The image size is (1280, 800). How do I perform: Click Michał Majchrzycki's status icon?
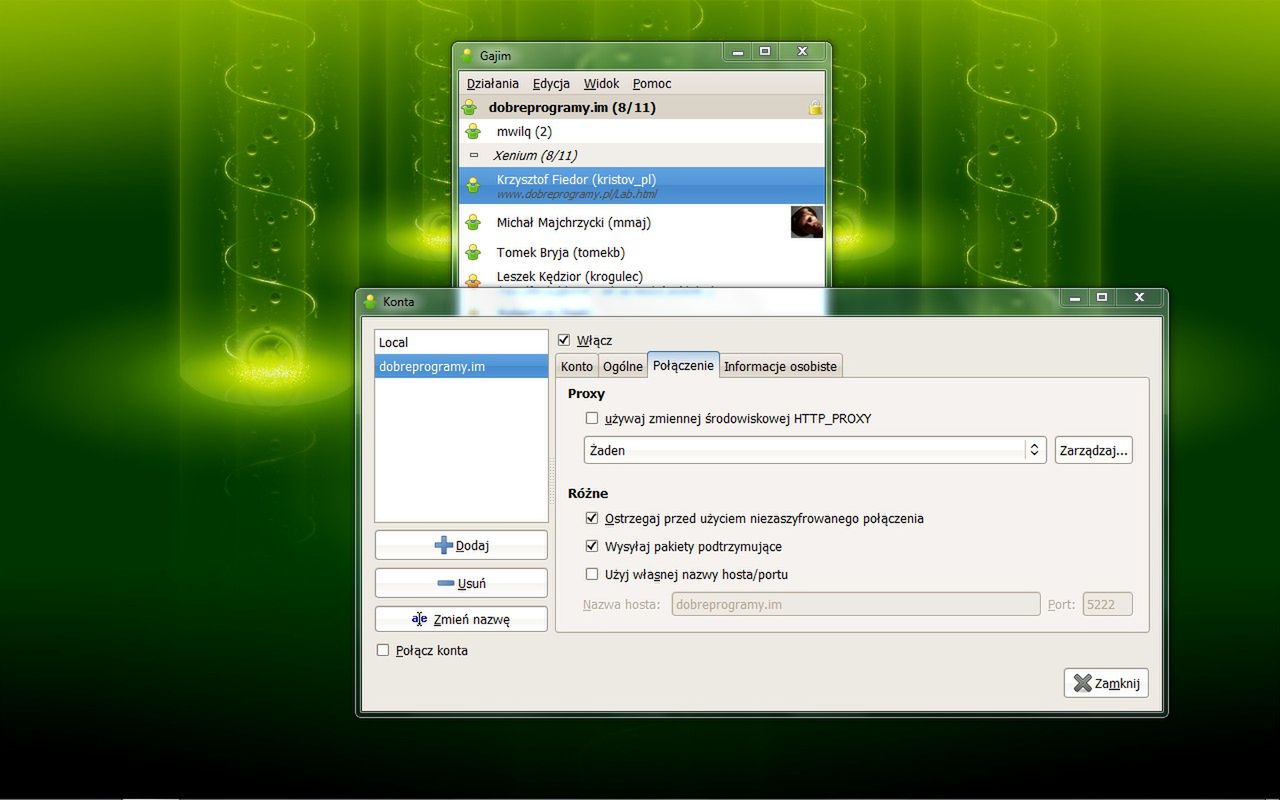(x=474, y=223)
